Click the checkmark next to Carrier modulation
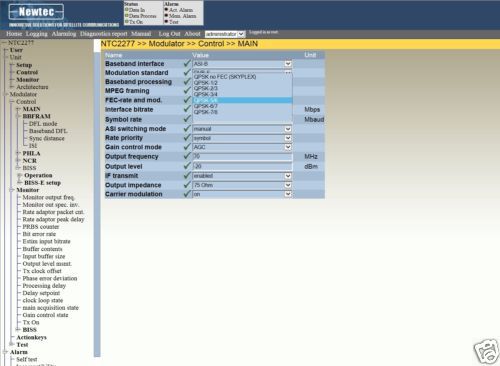This screenshot has width=500, height=366. coord(187,194)
